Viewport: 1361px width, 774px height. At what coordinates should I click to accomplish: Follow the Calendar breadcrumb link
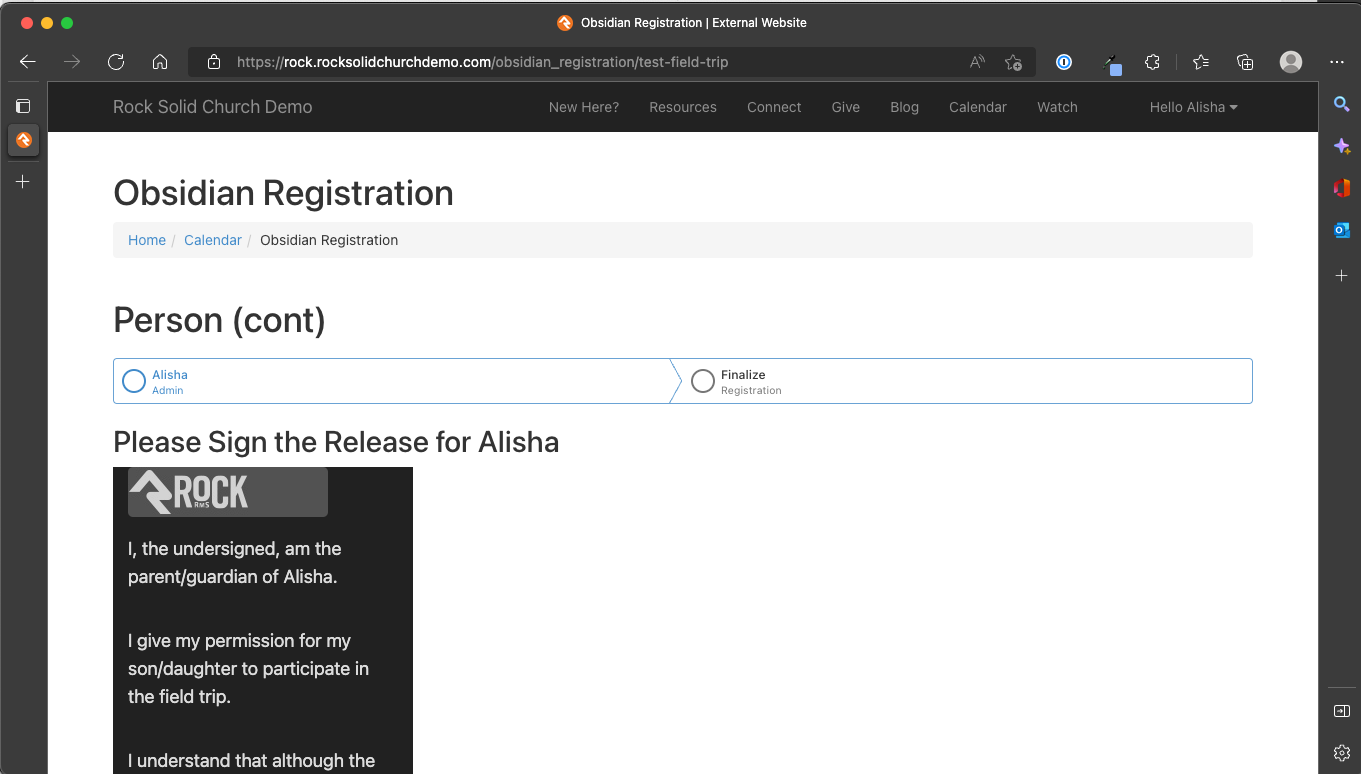tap(213, 240)
